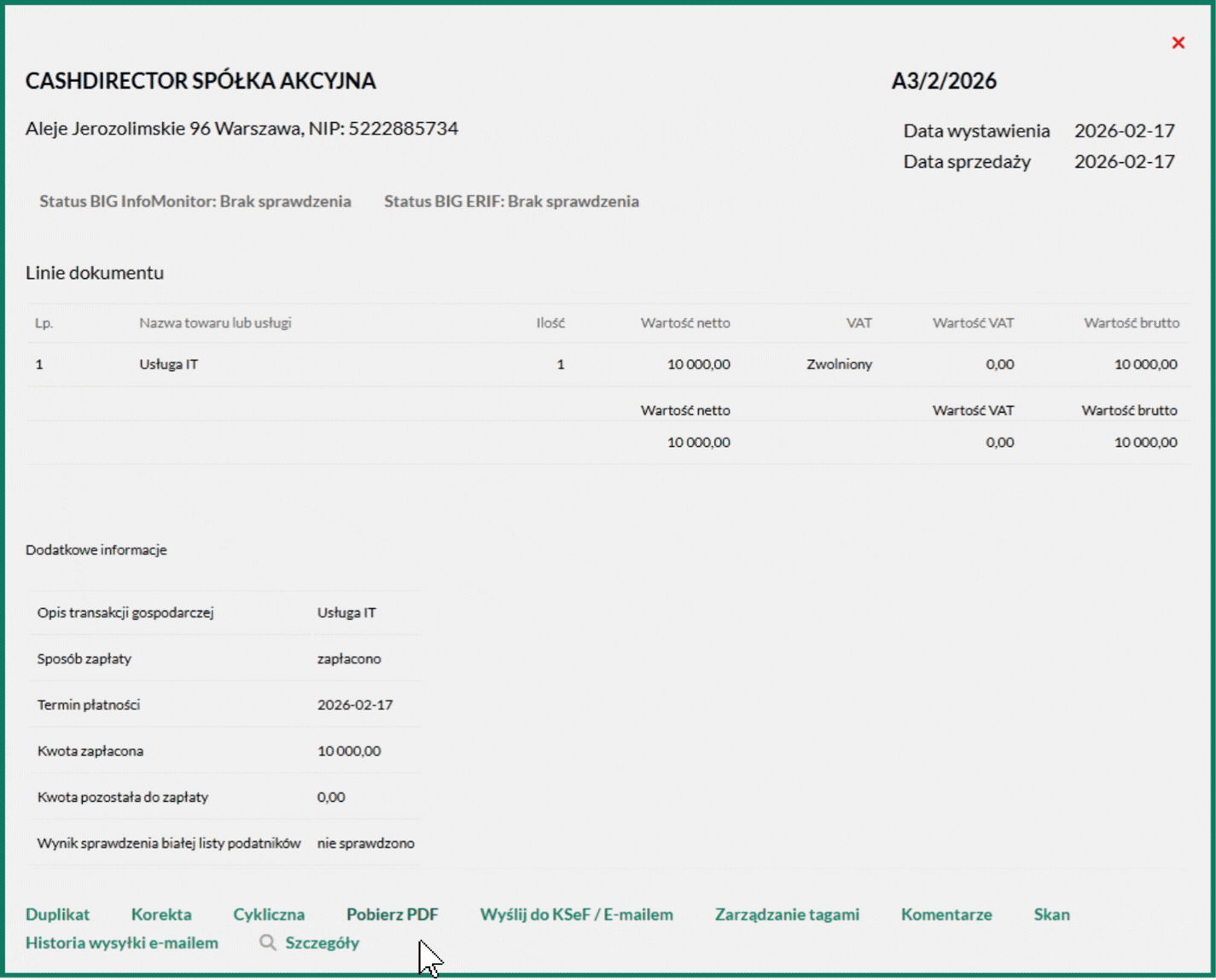Open the Komentarze link

click(x=946, y=914)
